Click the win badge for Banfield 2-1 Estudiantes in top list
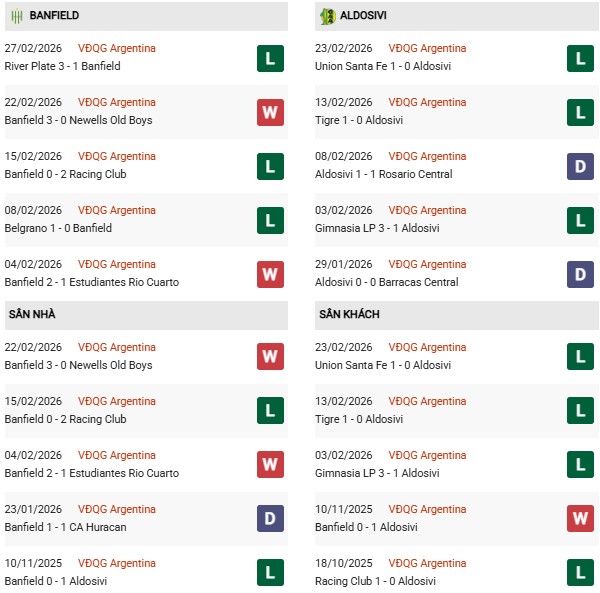Image resolution: width=600 pixels, height=593 pixels. tap(270, 274)
